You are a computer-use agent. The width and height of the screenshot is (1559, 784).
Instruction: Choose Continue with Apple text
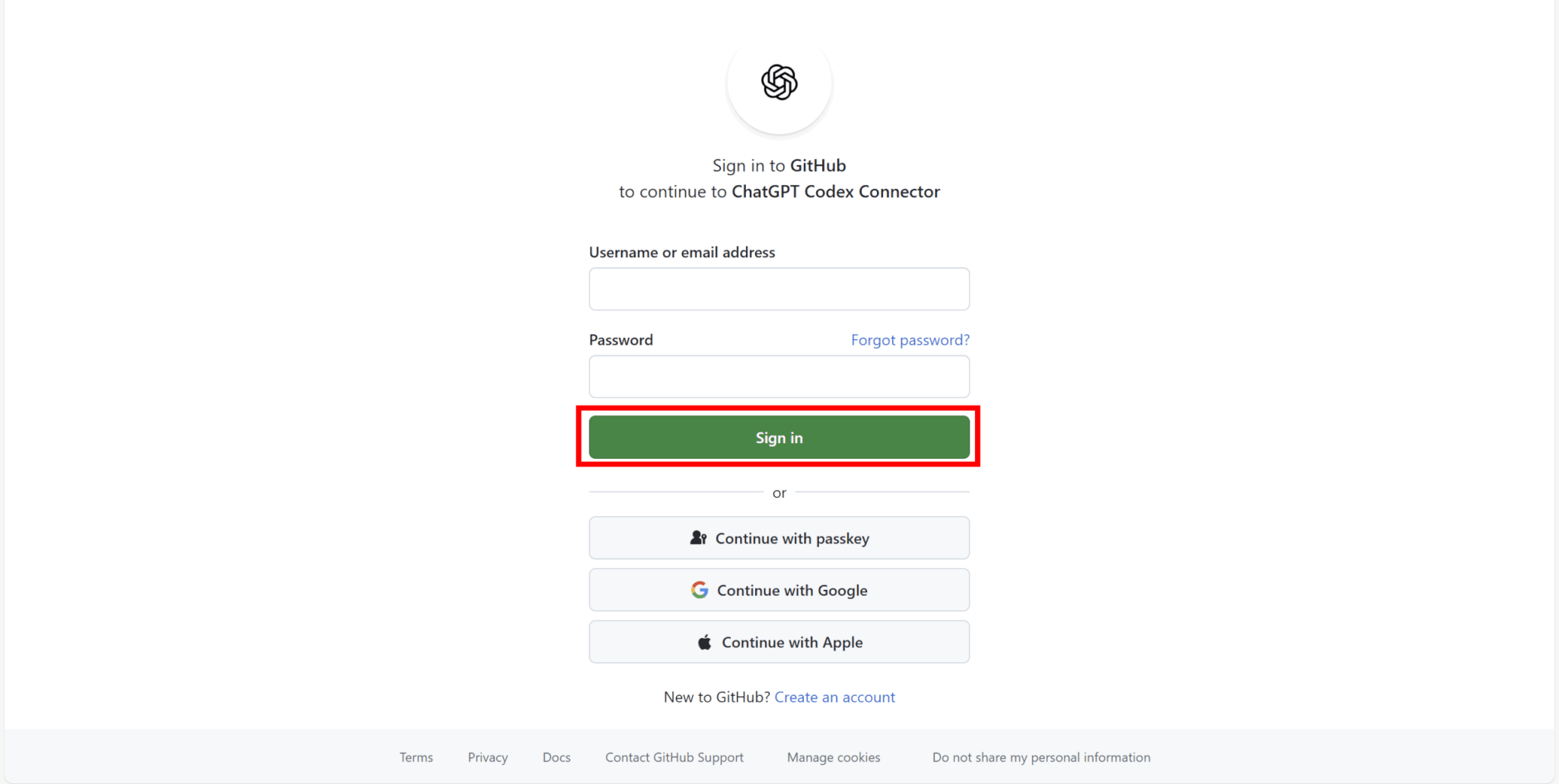point(792,642)
